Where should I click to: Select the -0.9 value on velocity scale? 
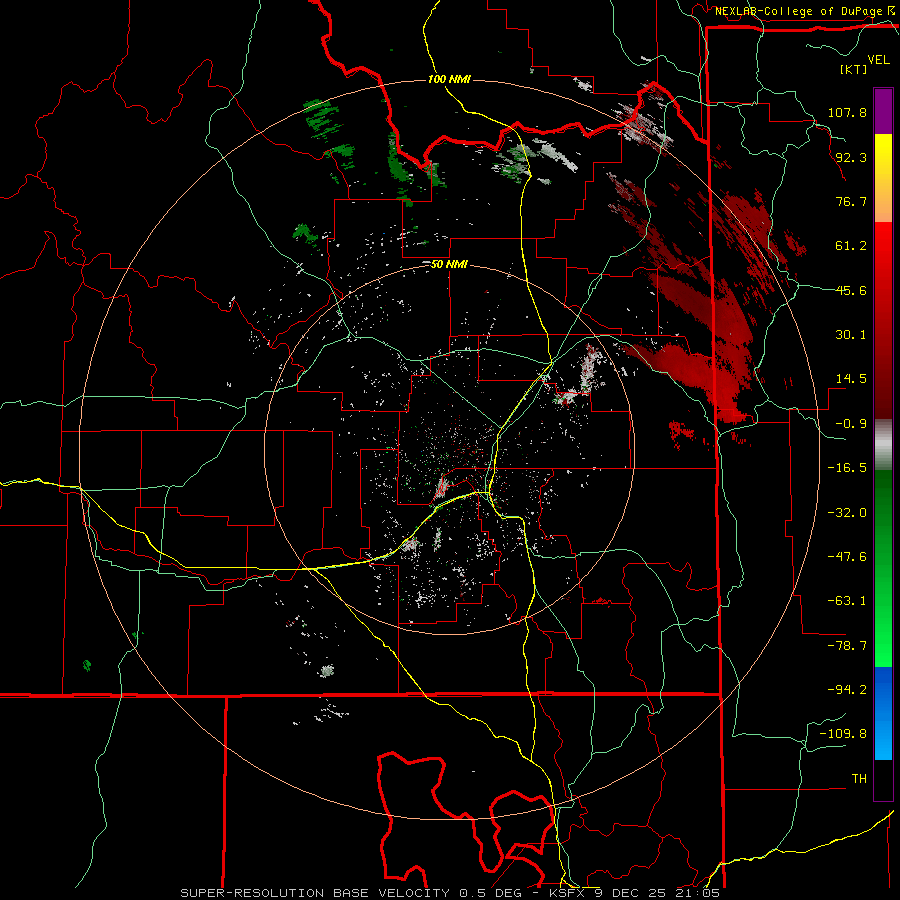851,424
